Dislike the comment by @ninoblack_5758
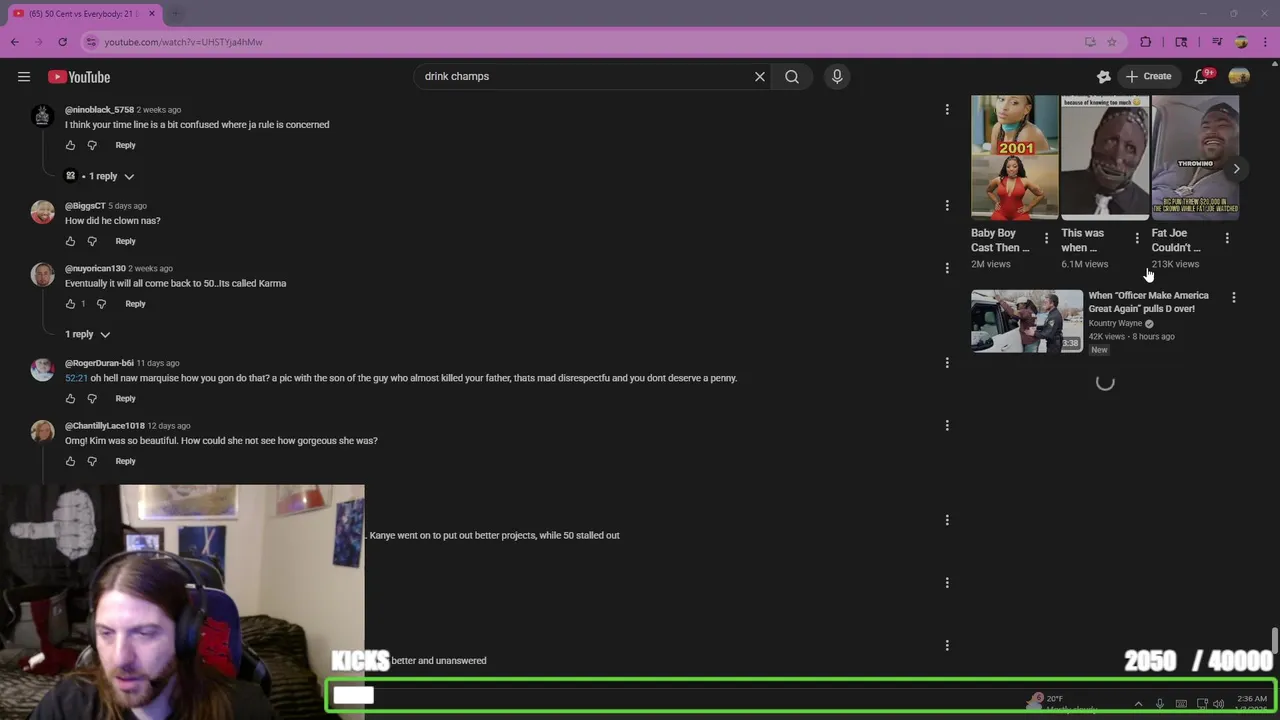The image size is (1280, 720). 92,145
